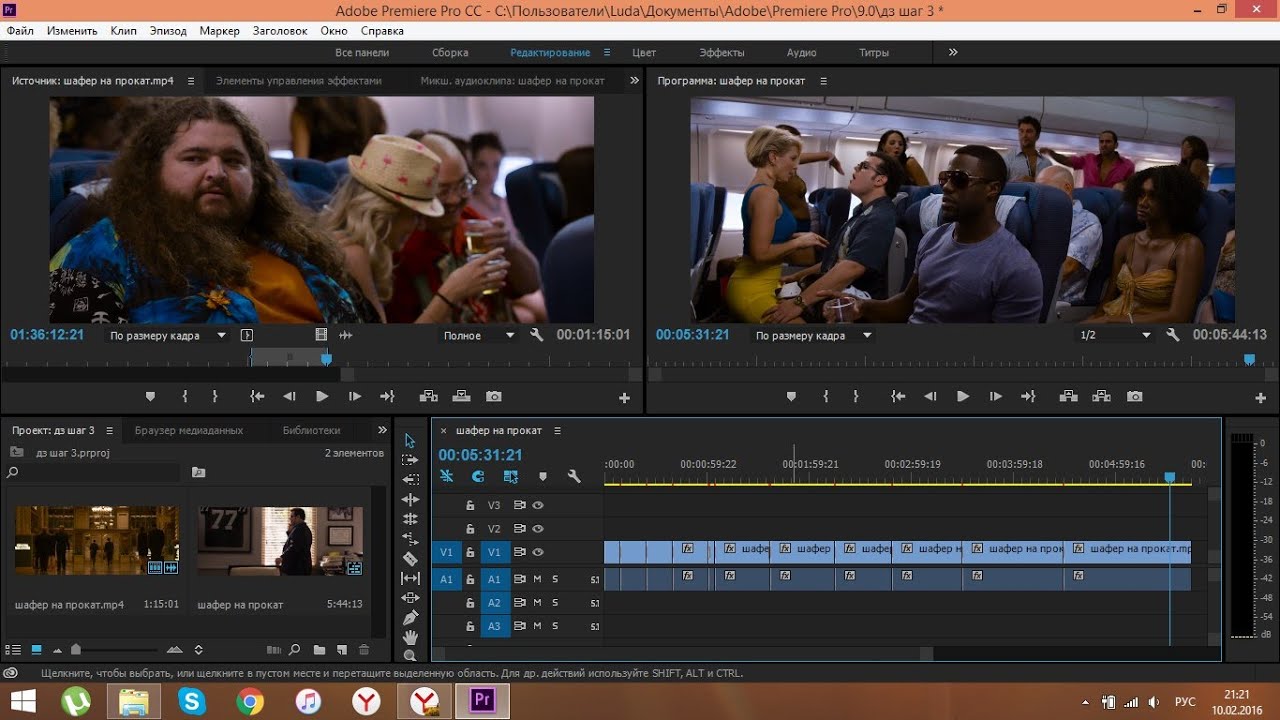
Task: Play the Program monitor sequence
Action: coord(963,396)
